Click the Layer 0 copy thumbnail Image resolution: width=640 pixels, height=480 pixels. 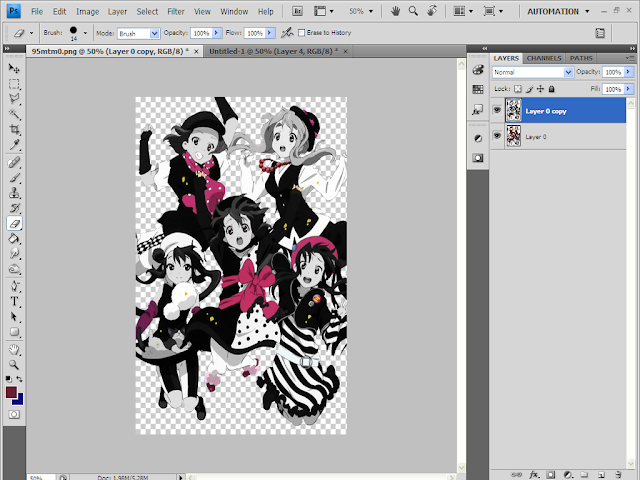[x=513, y=110]
